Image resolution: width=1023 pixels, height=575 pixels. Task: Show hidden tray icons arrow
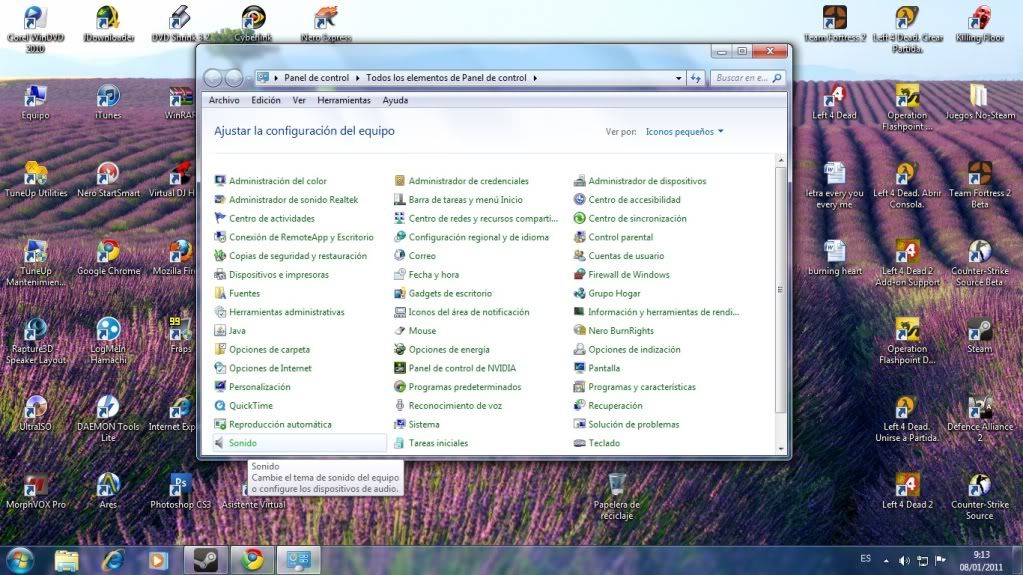click(886, 561)
